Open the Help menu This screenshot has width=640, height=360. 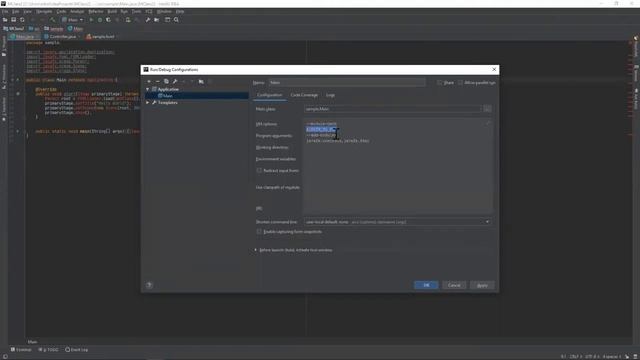(x=180, y=11)
